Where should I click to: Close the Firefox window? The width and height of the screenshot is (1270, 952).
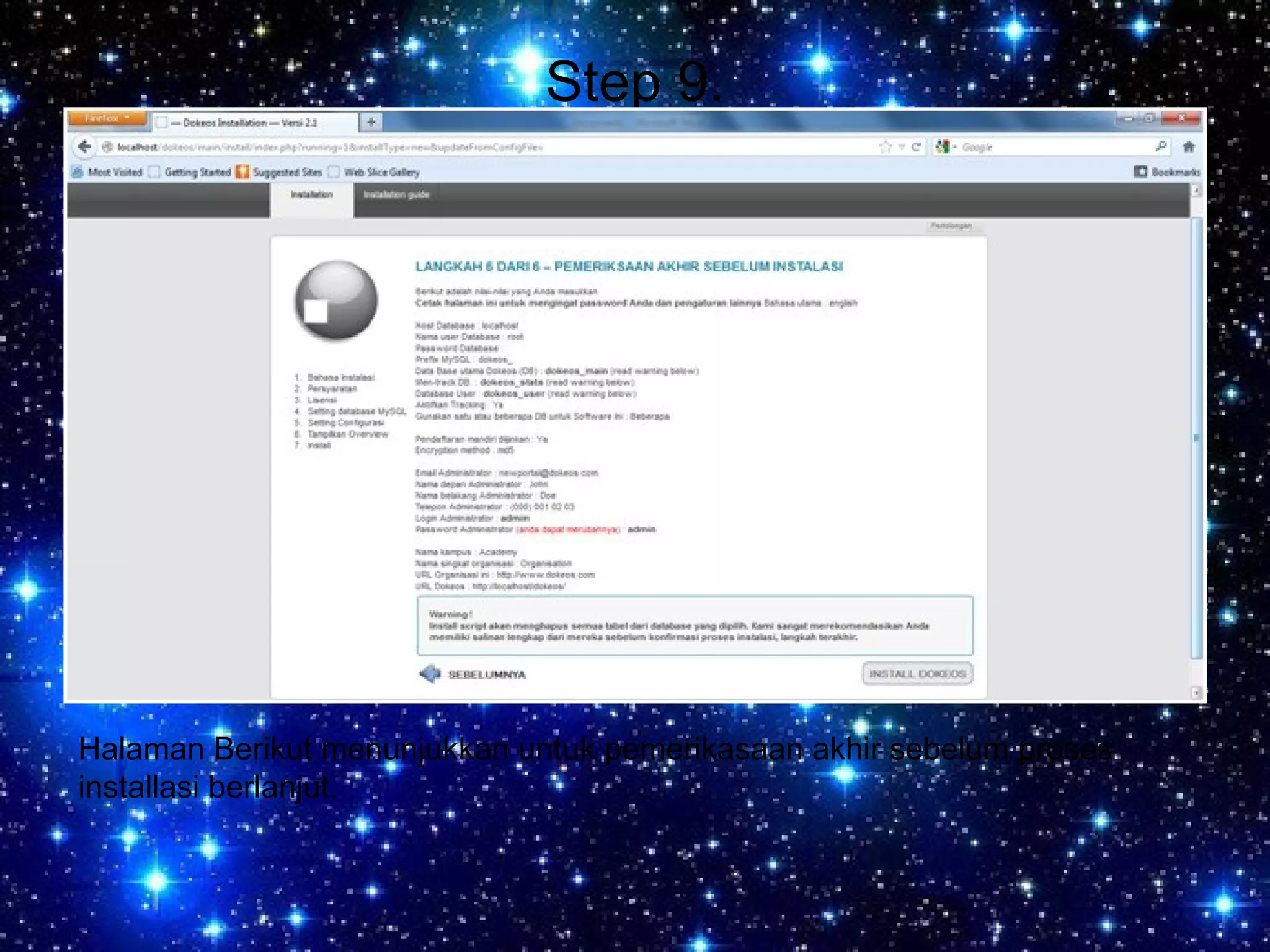point(1181,118)
